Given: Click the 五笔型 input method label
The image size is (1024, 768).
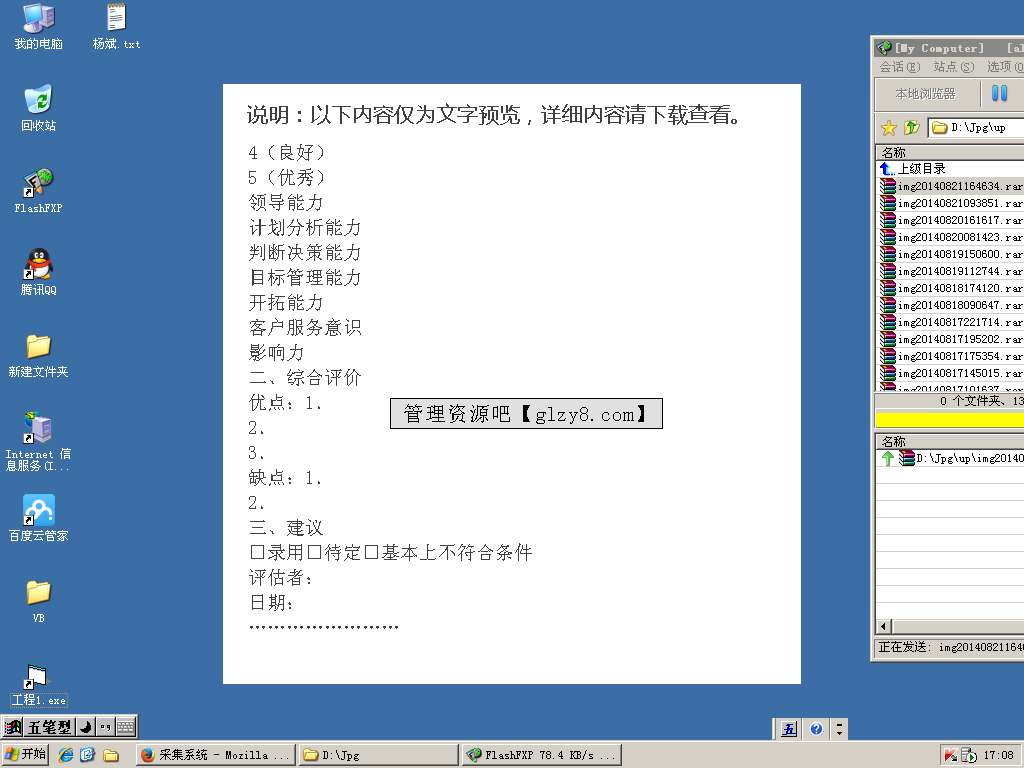Looking at the screenshot, I should pyautogui.click(x=49, y=727).
